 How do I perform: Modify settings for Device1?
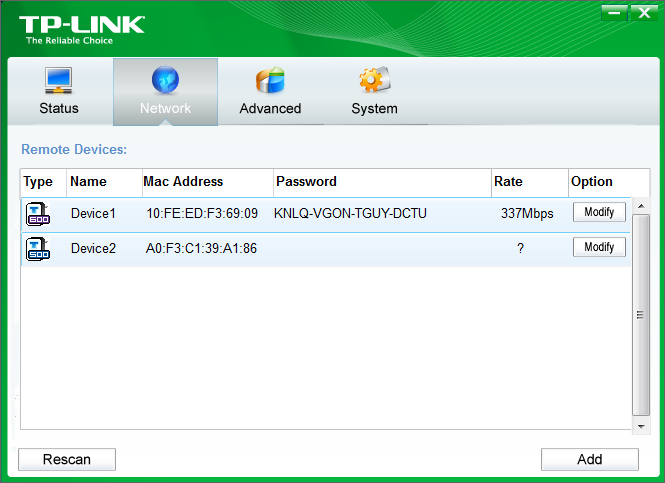pyautogui.click(x=599, y=212)
